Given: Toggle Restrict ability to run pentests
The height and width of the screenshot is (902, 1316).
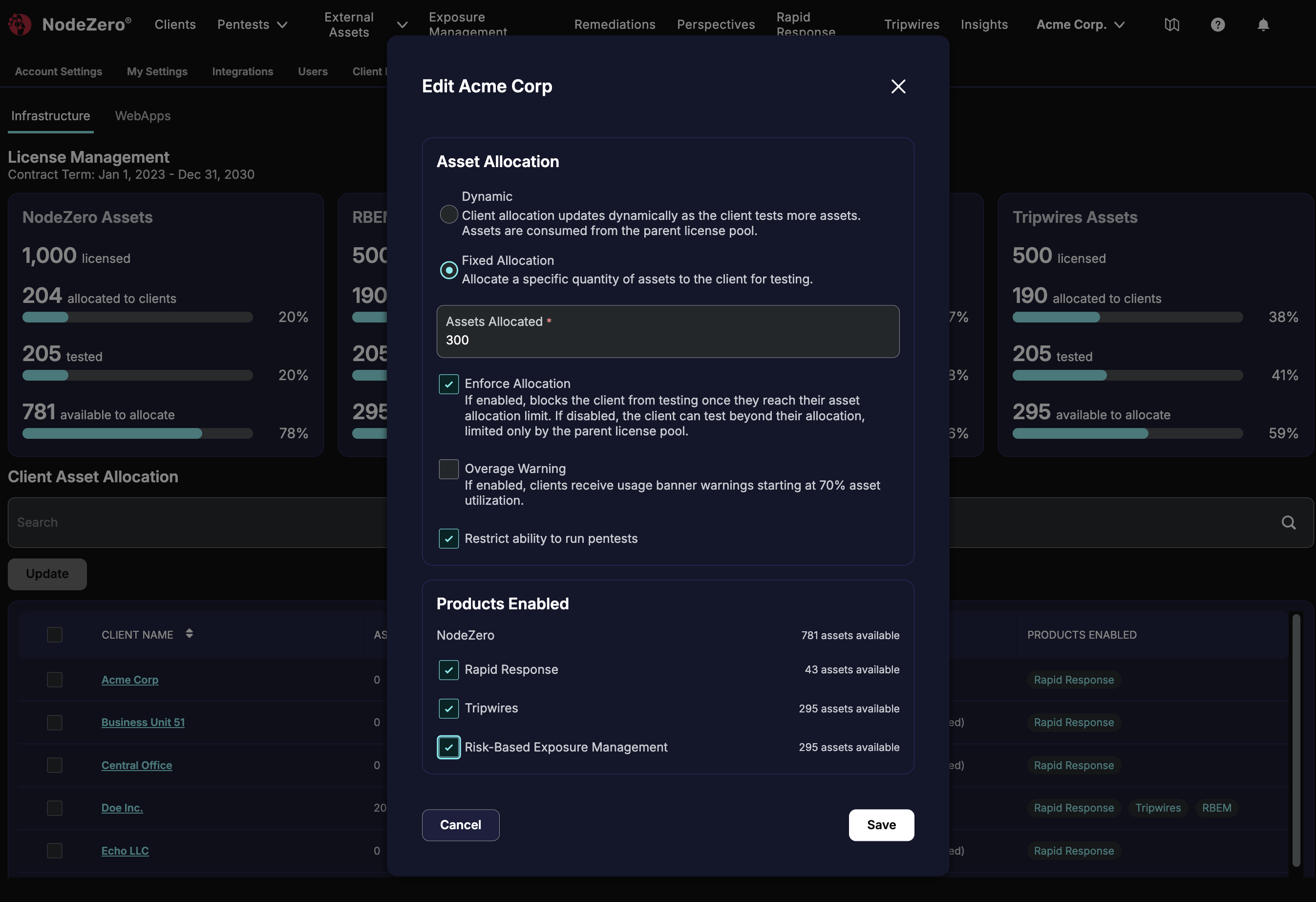Looking at the screenshot, I should tap(448, 538).
